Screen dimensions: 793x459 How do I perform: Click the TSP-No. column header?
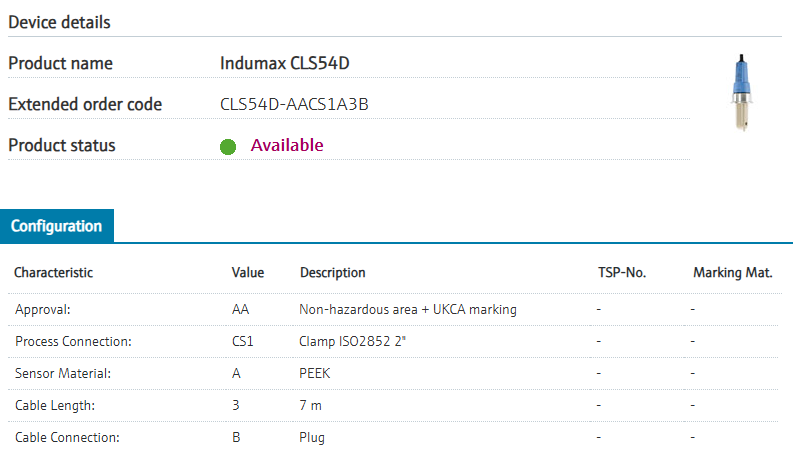[x=619, y=272]
